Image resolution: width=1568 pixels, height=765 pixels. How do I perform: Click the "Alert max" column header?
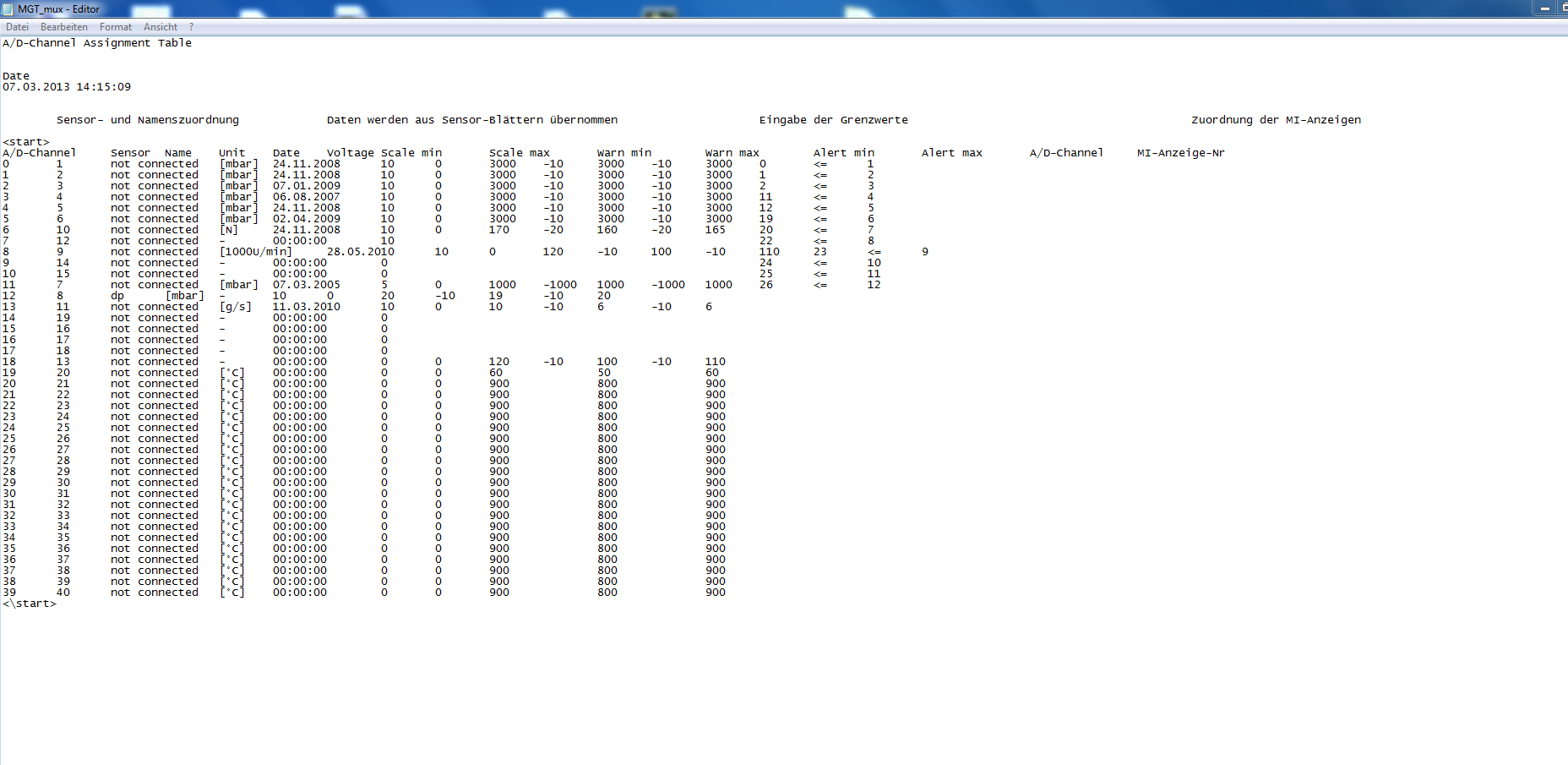[952, 153]
